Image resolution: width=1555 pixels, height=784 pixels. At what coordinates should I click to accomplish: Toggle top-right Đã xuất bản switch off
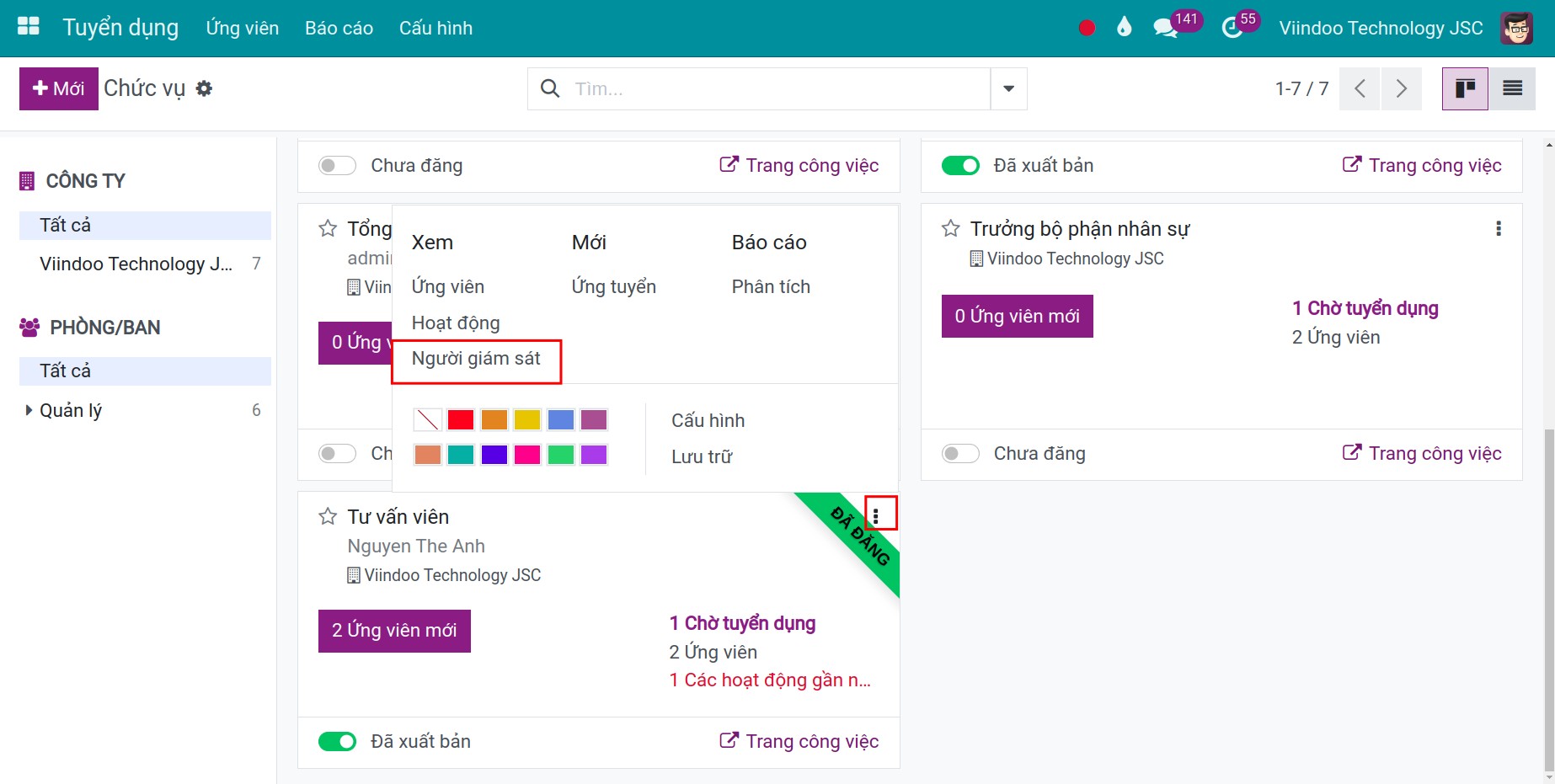(960, 165)
